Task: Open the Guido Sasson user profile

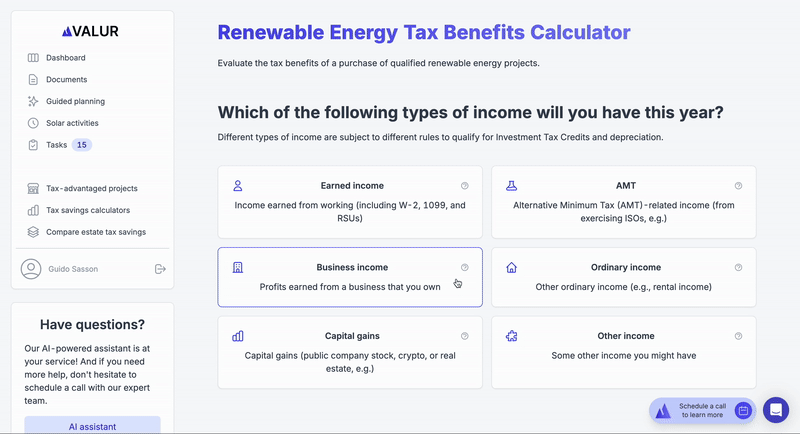Action: click(60, 269)
